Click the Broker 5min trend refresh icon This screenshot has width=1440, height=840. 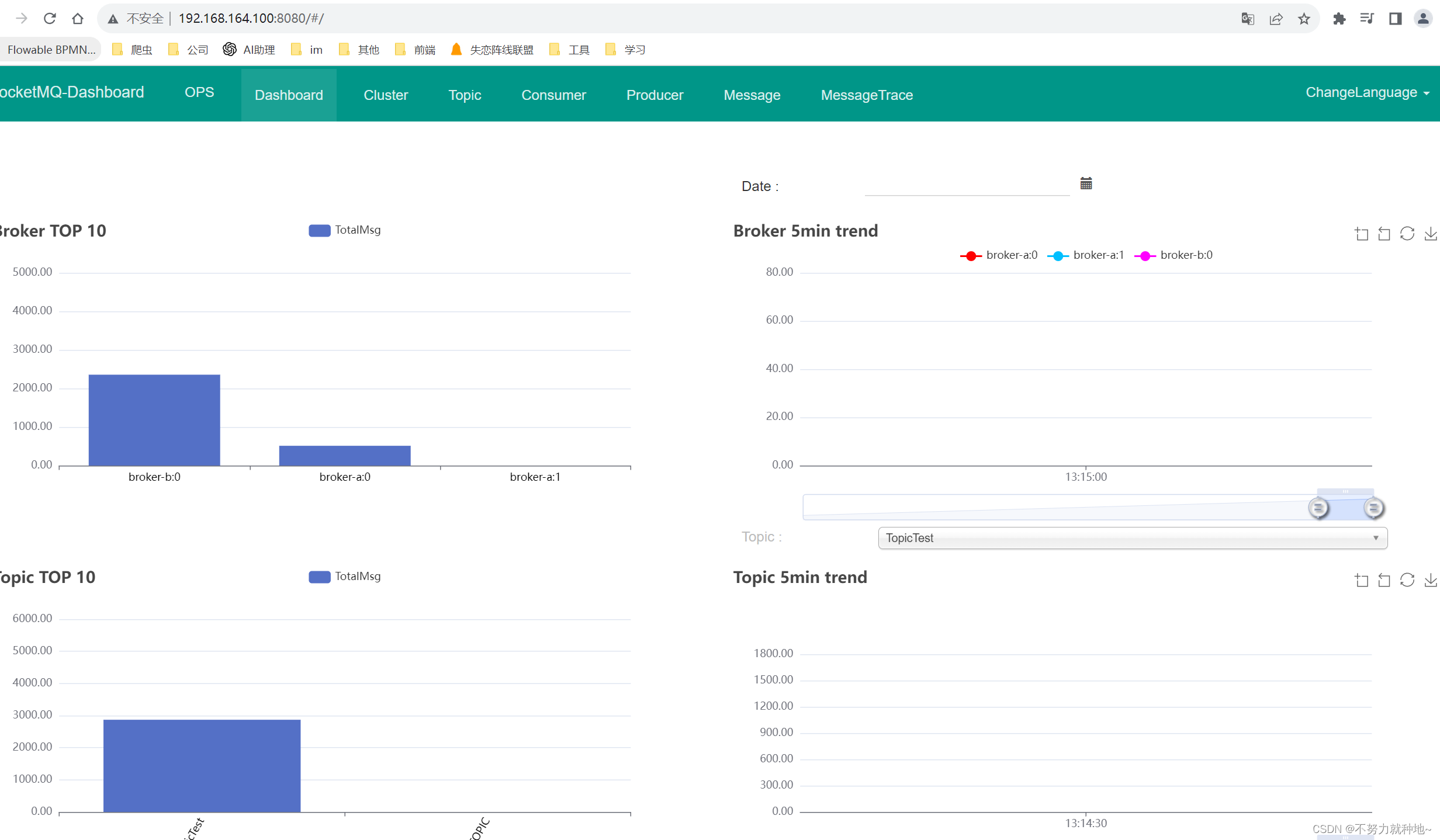[1408, 233]
